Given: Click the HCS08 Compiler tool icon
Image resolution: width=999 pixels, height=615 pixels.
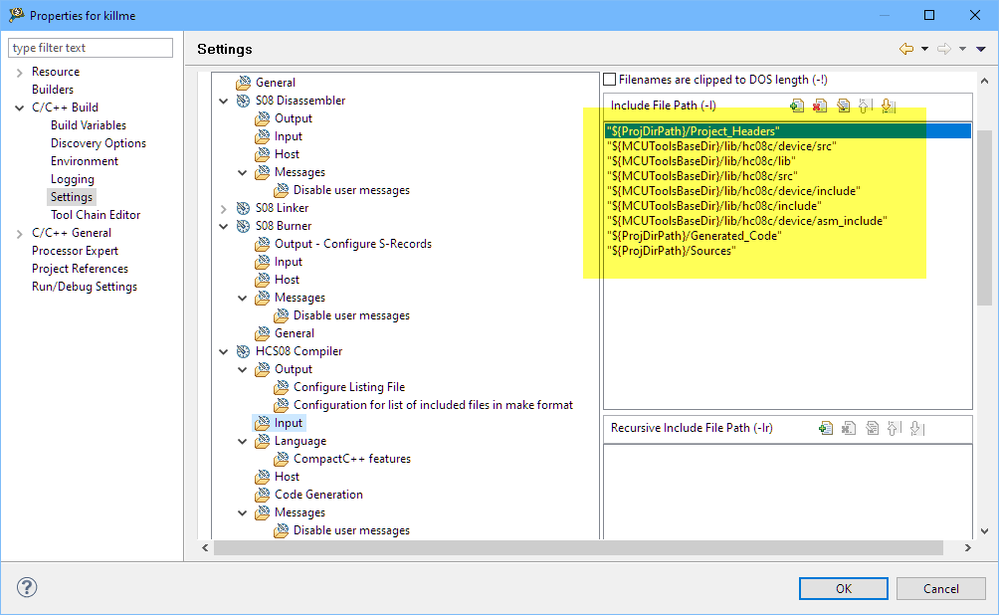Looking at the screenshot, I should [x=243, y=351].
